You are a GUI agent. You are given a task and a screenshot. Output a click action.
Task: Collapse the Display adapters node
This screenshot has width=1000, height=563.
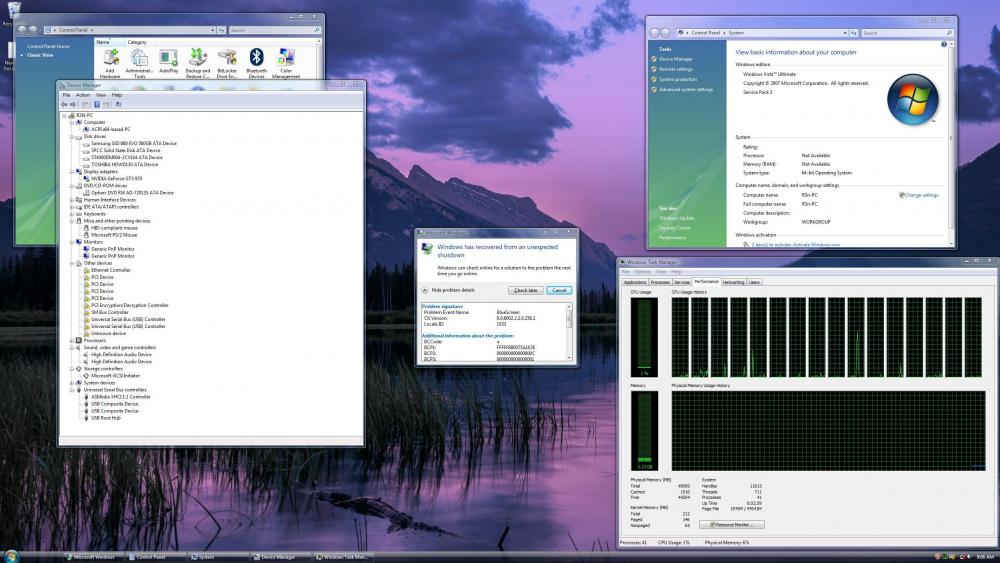72,171
